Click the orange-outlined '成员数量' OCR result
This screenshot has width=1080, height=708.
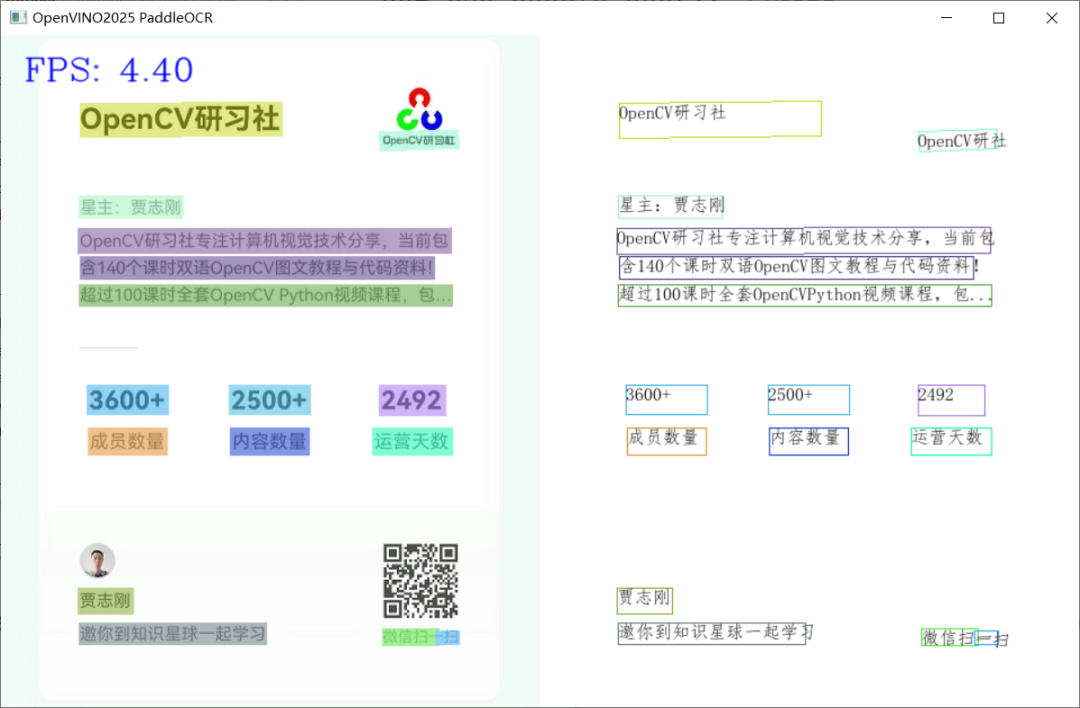click(x=667, y=441)
